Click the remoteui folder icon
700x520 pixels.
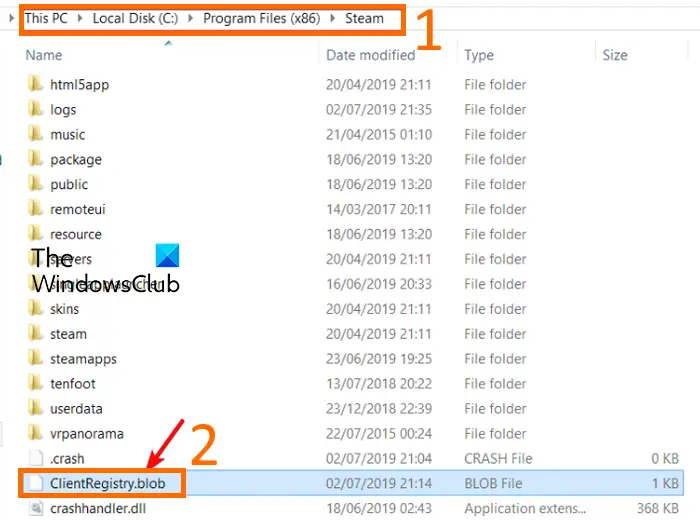click(x=36, y=208)
